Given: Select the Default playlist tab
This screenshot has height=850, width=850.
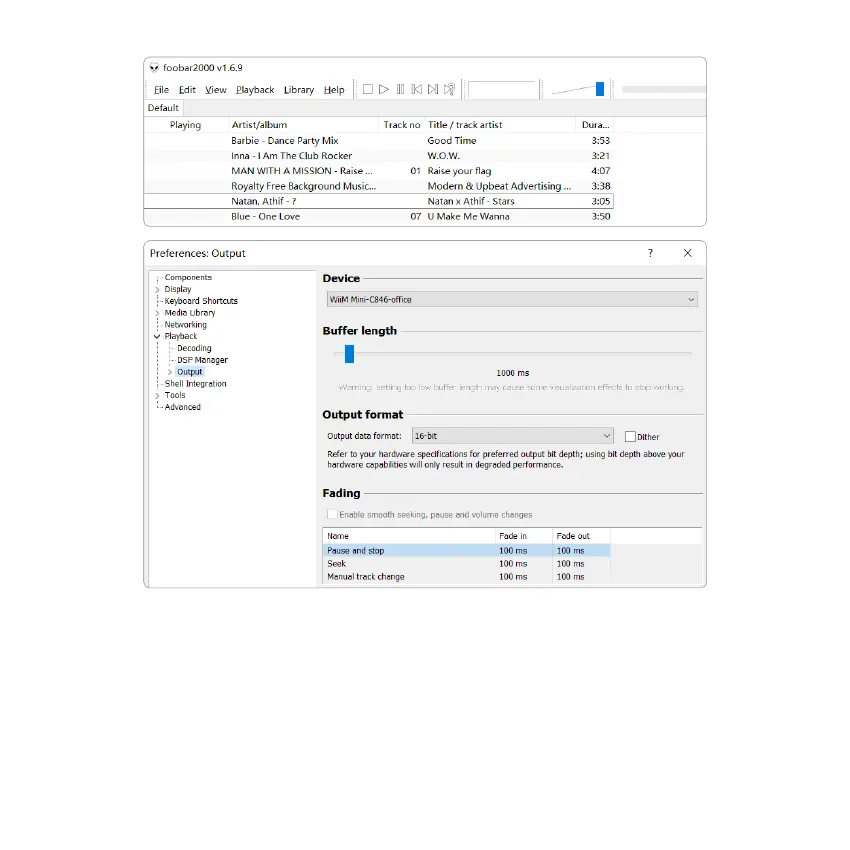Looking at the screenshot, I should click(163, 108).
